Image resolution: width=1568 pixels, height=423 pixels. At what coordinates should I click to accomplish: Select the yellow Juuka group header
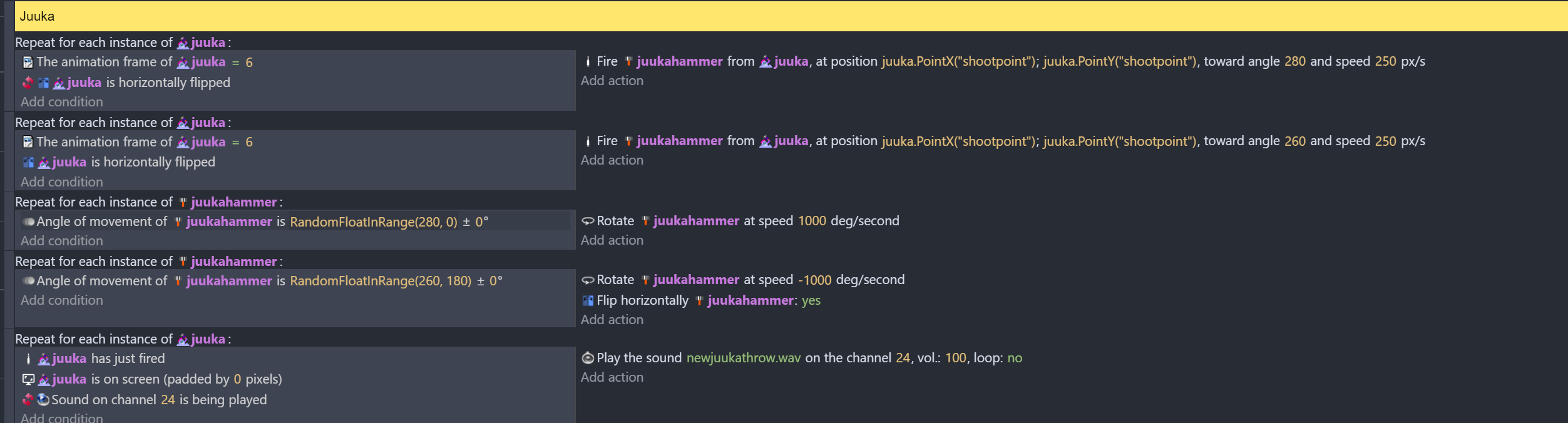pos(751,16)
